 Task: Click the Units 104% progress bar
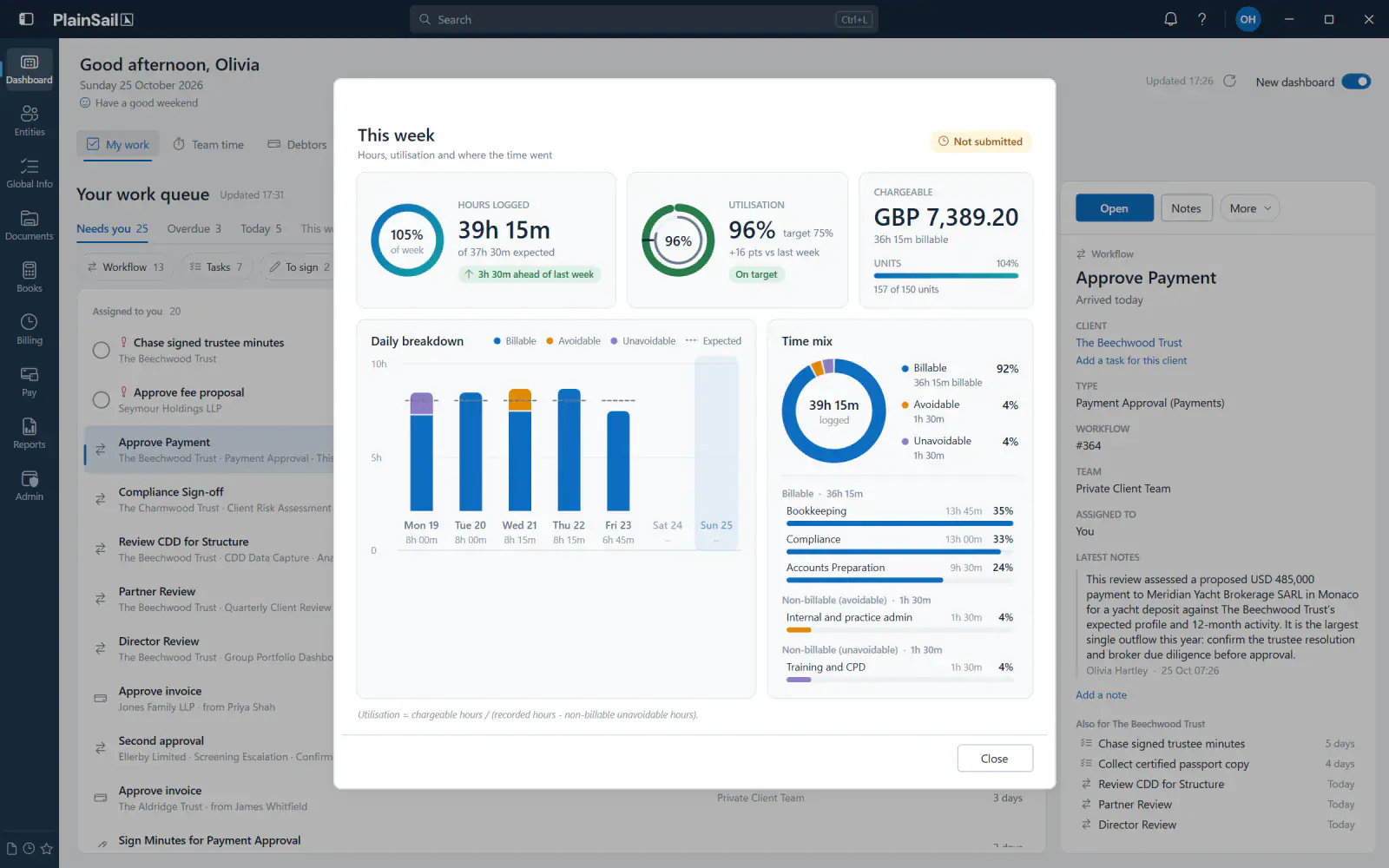point(945,276)
